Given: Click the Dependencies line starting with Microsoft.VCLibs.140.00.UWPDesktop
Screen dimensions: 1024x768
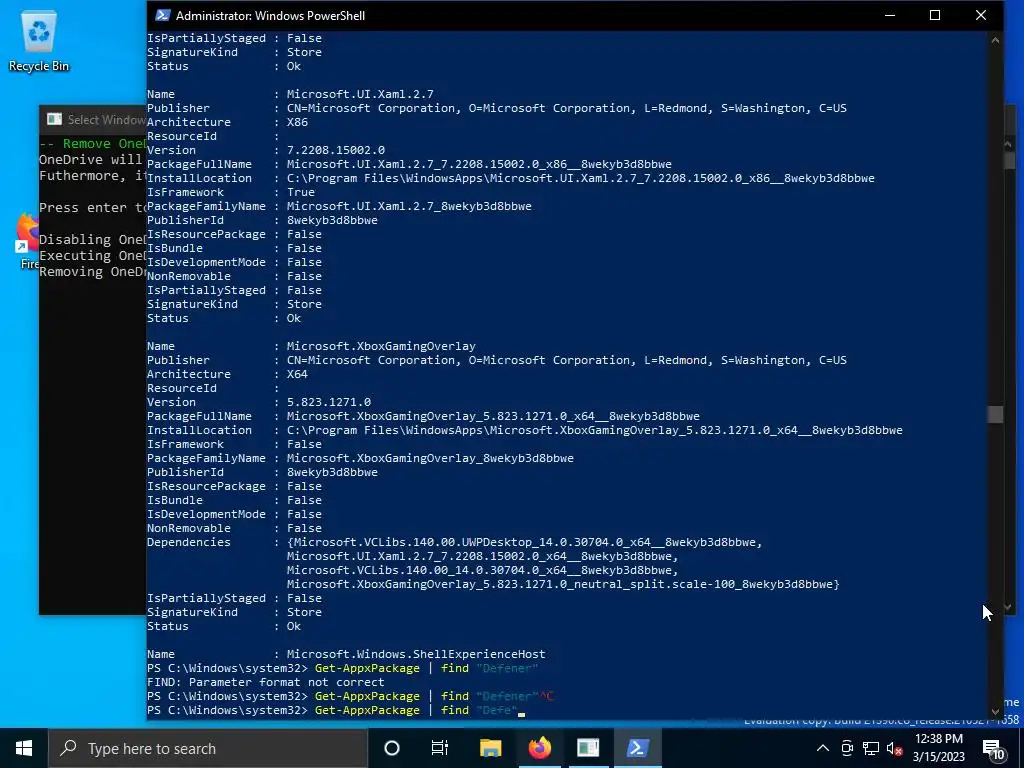Looking at the screenshot, I should [524, 542].
